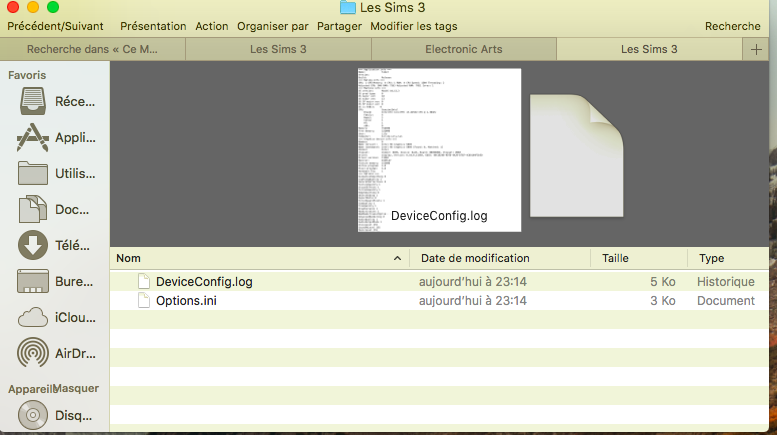Click the Historique type cell
Image resolution: width=777 pixels, height=435 pixels.
(x=725, y=281)
